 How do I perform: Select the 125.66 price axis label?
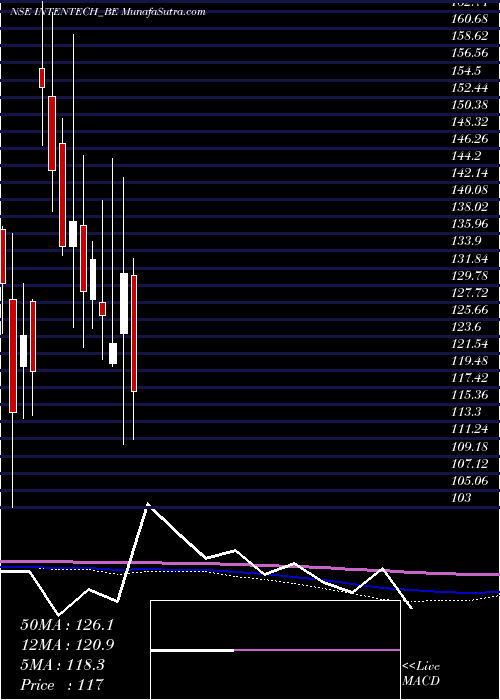pos(470,310)
